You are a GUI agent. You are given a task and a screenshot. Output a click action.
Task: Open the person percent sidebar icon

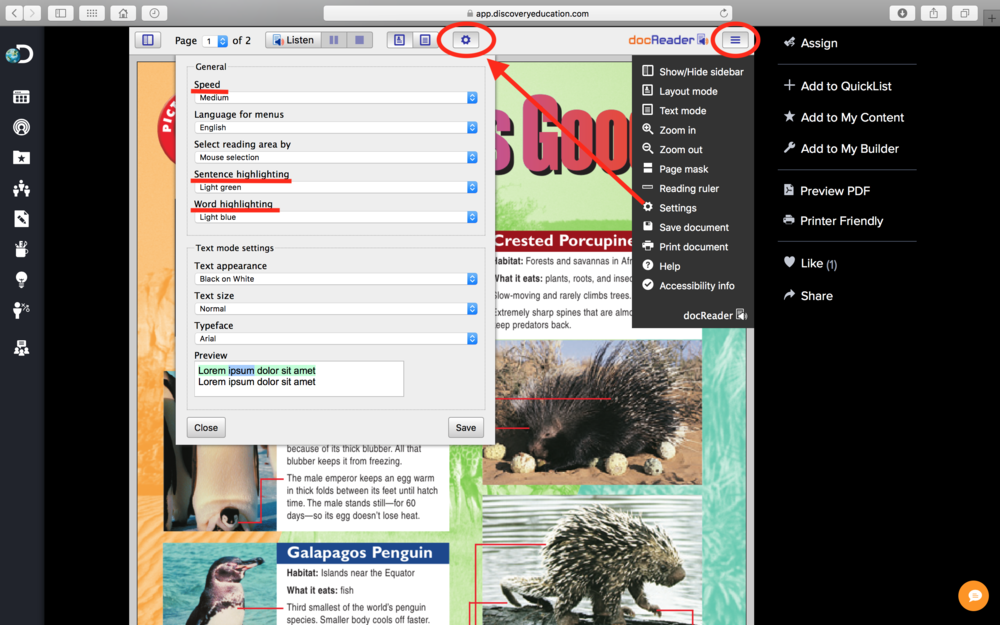pyautogui.click(x=21, y=310)
